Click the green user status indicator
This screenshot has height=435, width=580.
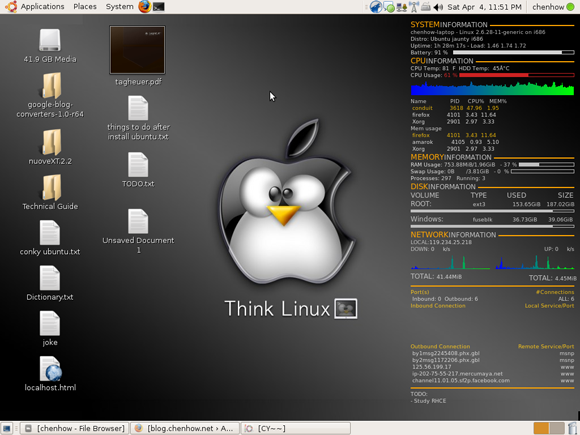(x=571, y=7)
